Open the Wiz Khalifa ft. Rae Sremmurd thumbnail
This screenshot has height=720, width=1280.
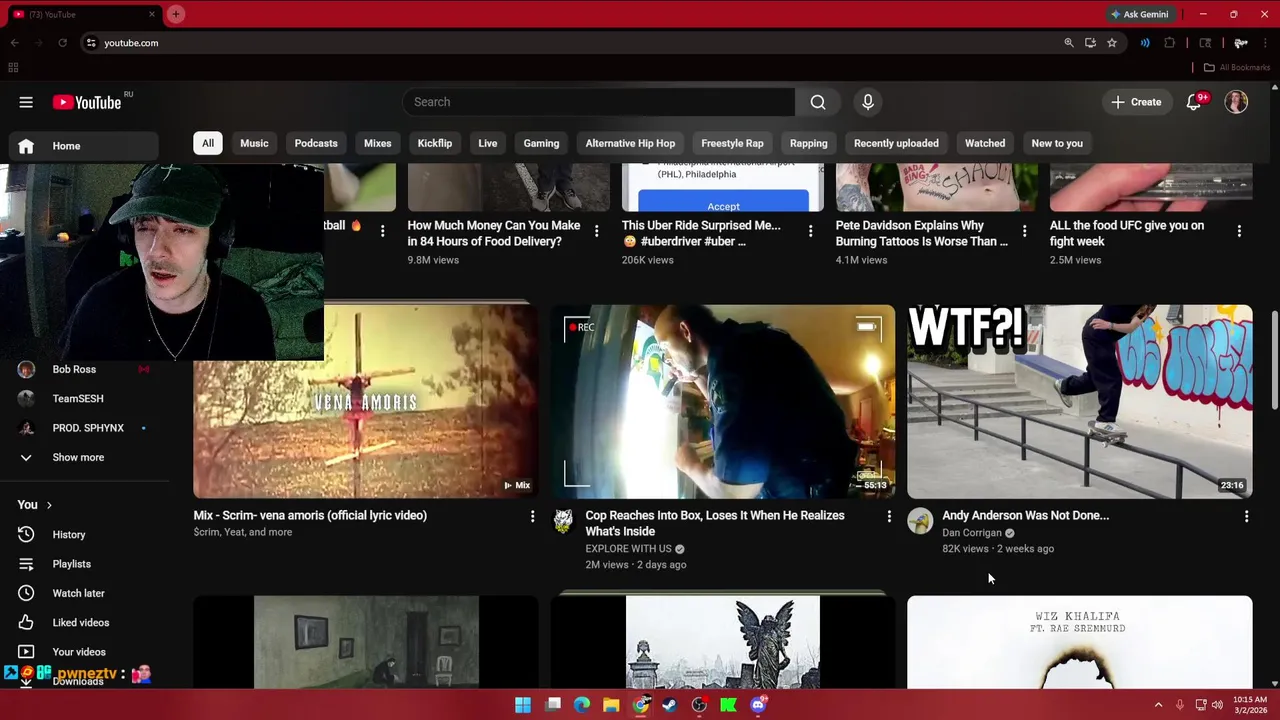pyautogui.click(x=1079, y=642)
